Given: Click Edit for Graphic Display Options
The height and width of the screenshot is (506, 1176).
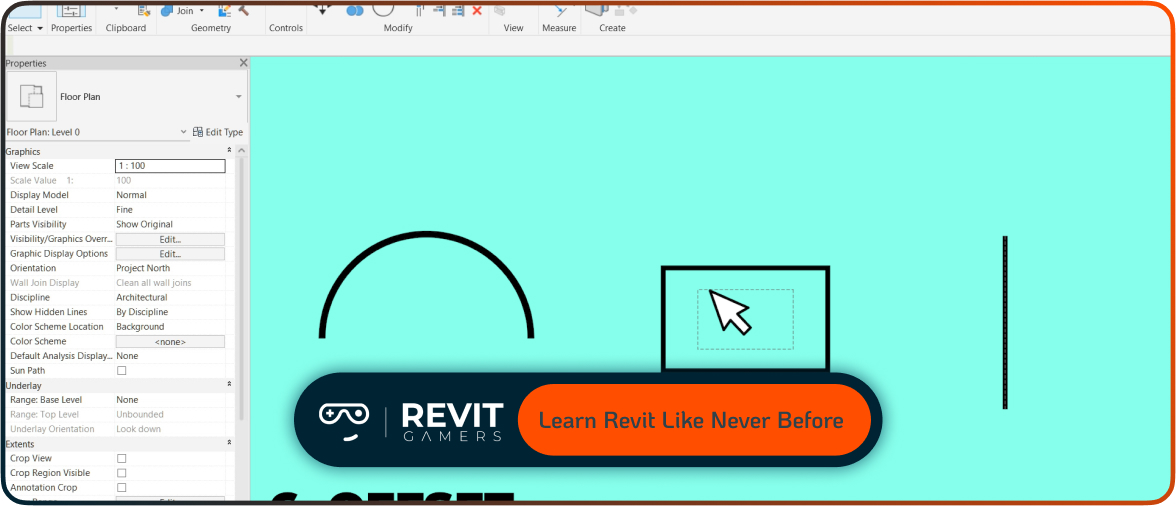Looking at the screenshot, I should 170,254.
